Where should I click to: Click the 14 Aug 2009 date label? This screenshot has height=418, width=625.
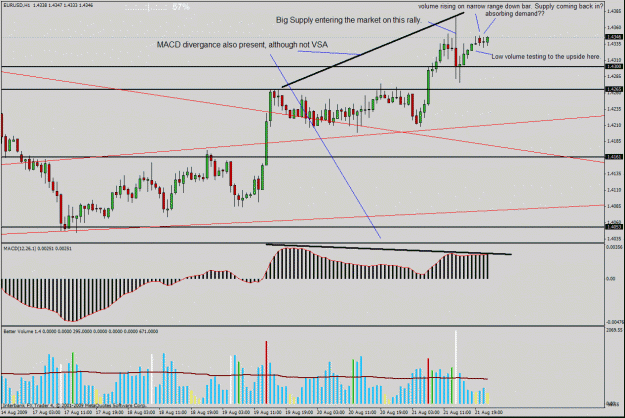click(15, 412)
